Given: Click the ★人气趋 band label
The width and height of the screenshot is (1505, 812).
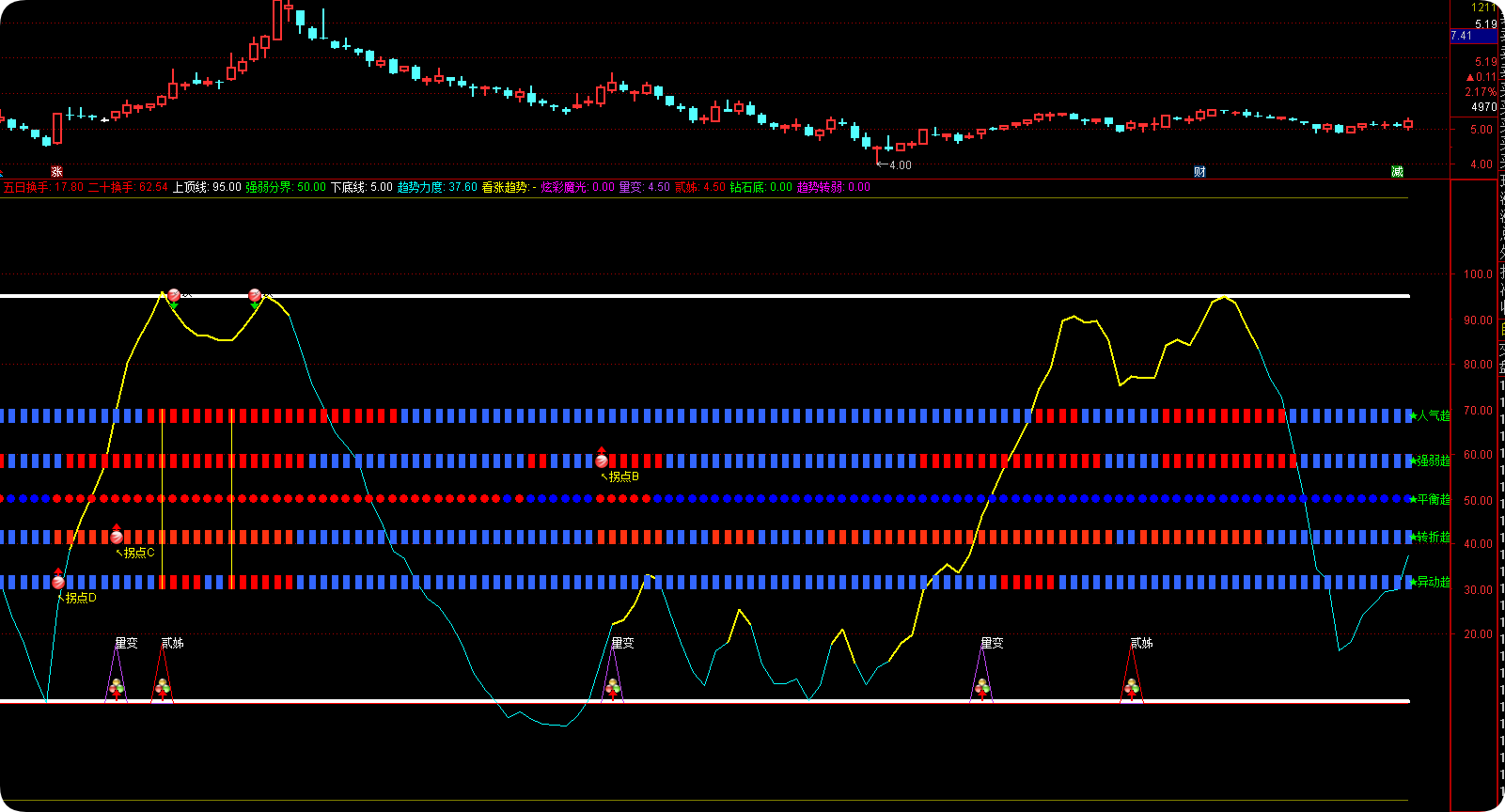Looking at the screenshot, I should (x=1431, y=415).
